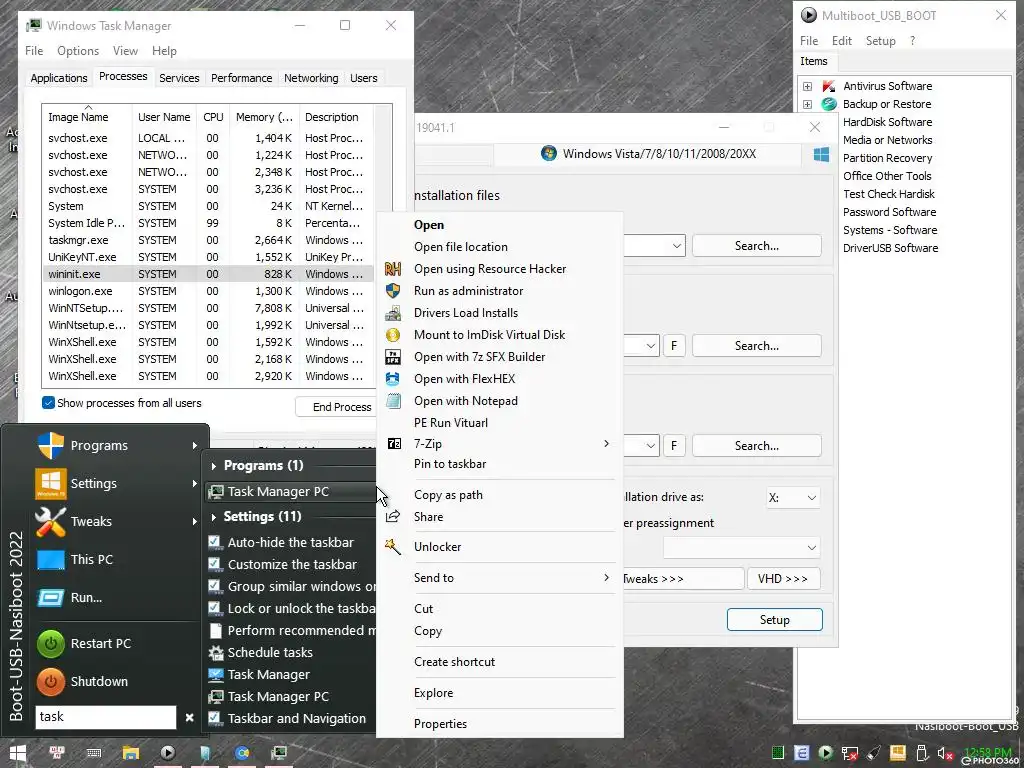This screenshot has height=768, width=1024.
Task: Collapse the Settings (11) search results group
Action: (x=214, y=517)
